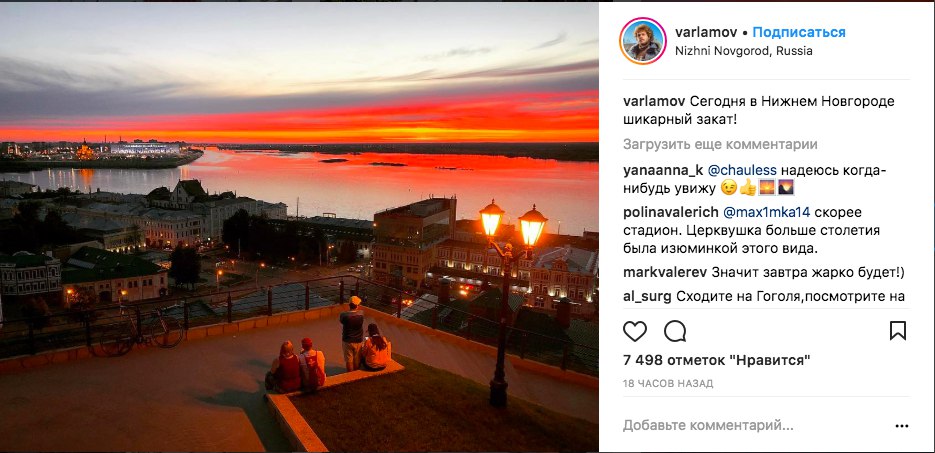The height and width of the screenshot is (453, 935).
Task: Open comments via speech bubble icon
Action: tap(675, 331)
